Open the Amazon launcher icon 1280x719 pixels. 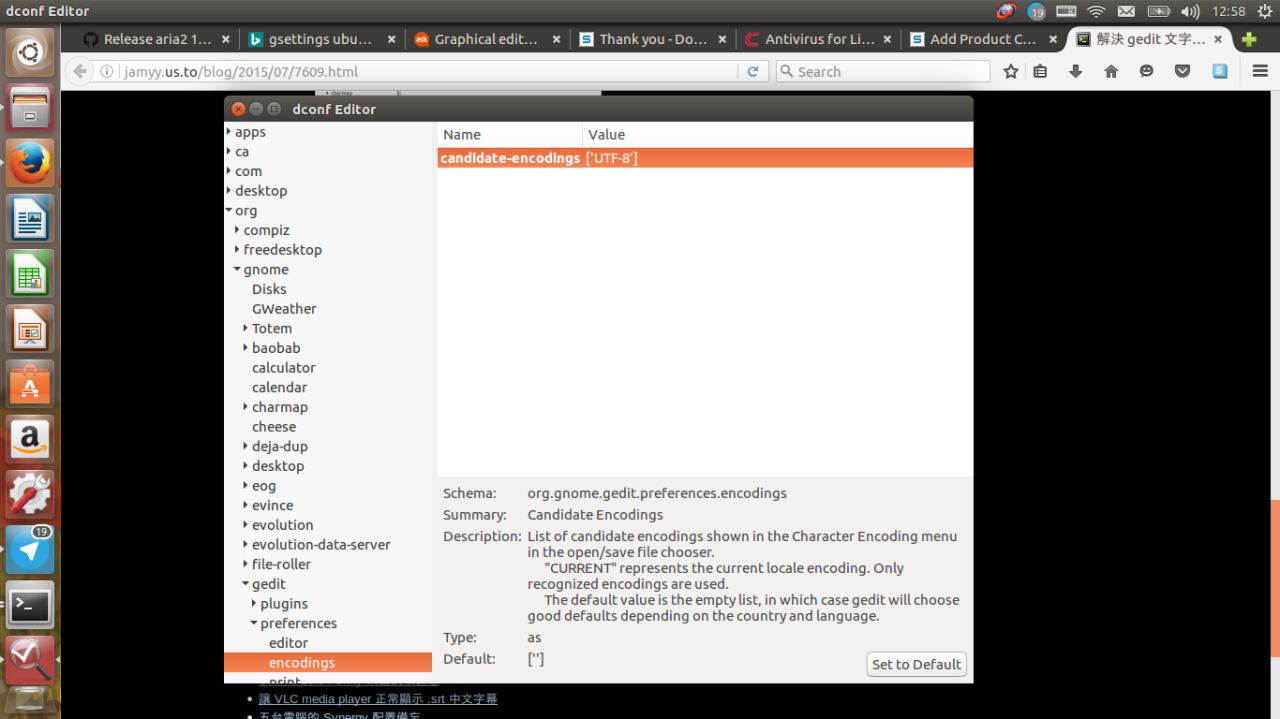(30, 438)
